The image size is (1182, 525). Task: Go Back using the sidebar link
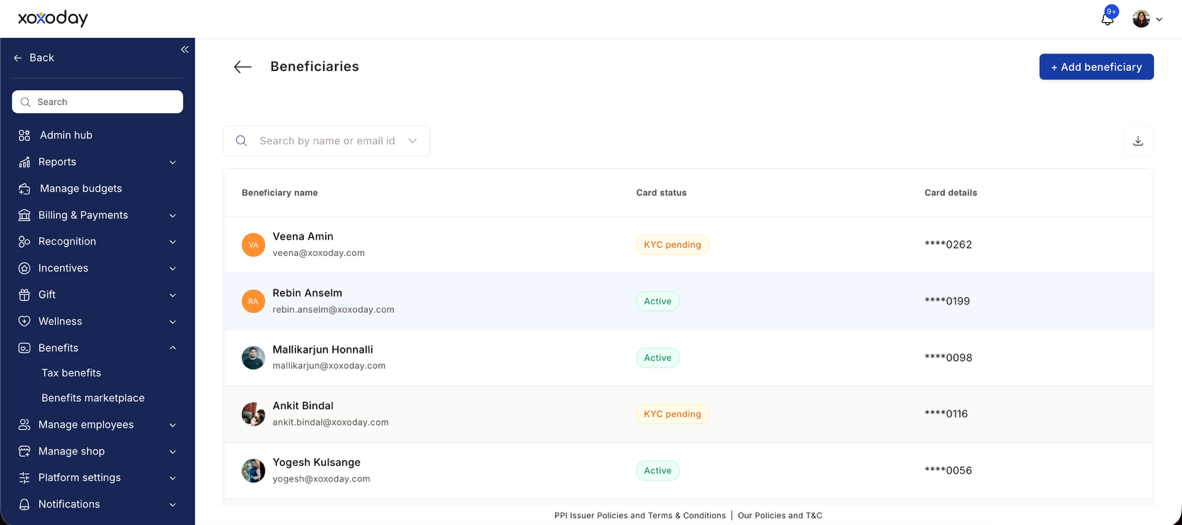34,58
